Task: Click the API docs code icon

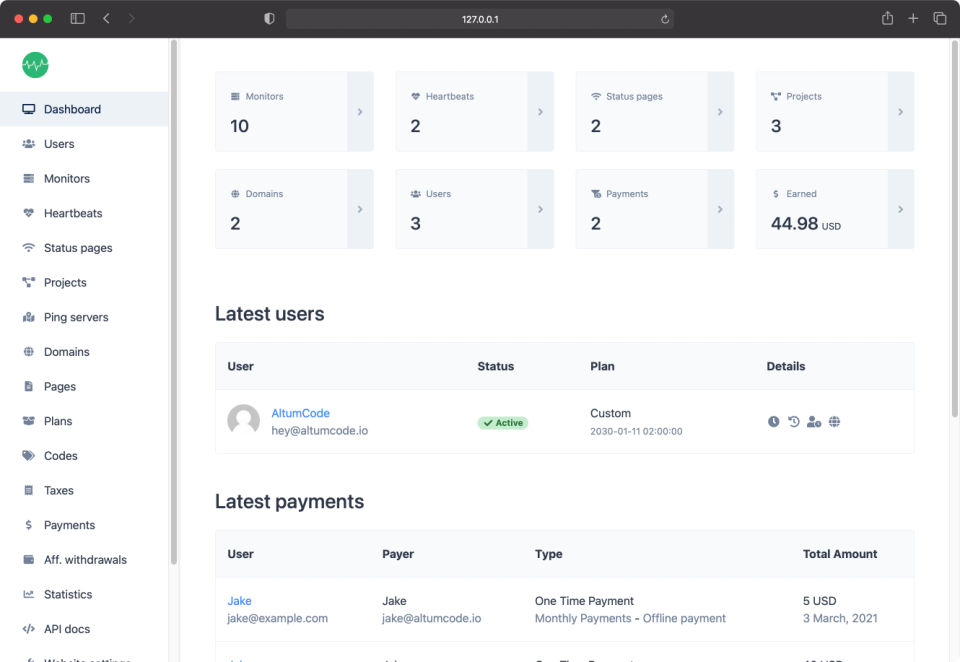Action: pyautogui.click(x=28, y=629)
